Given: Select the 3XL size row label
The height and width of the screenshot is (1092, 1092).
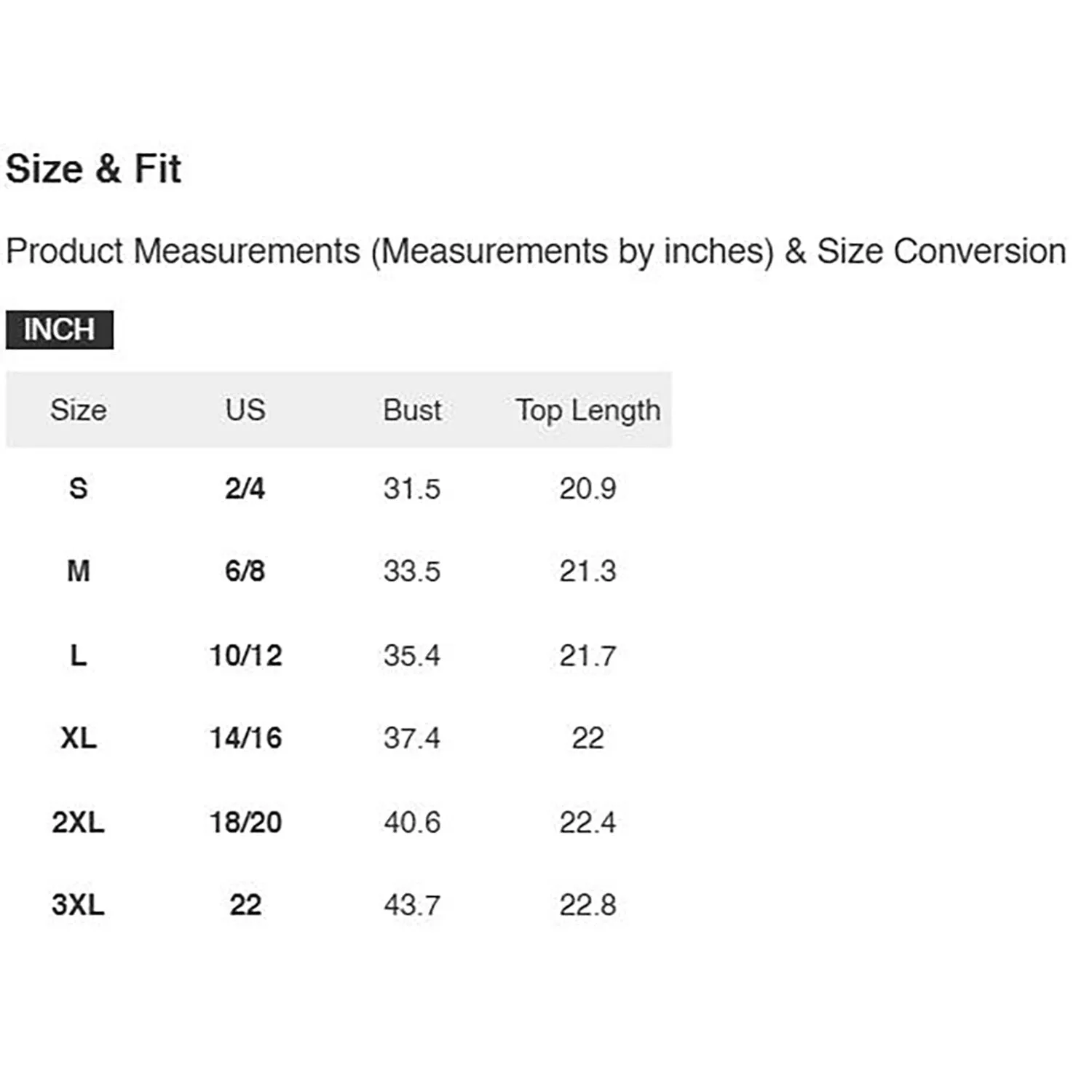Looking at the screenshot, I should pos(79,905).
